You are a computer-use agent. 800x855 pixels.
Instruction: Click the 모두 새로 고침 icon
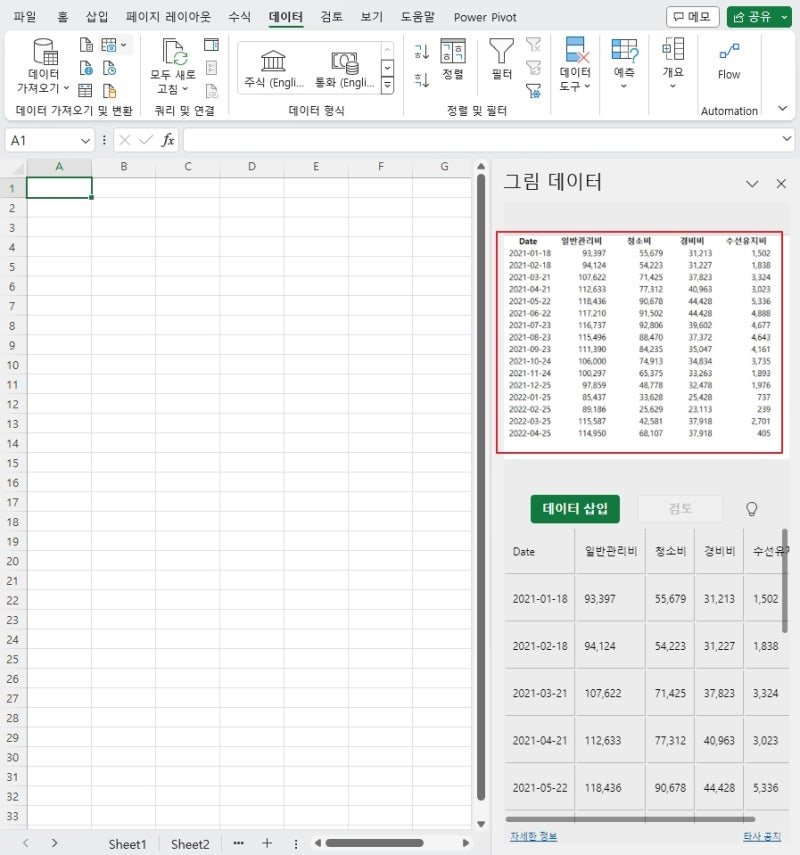point(175,52)
